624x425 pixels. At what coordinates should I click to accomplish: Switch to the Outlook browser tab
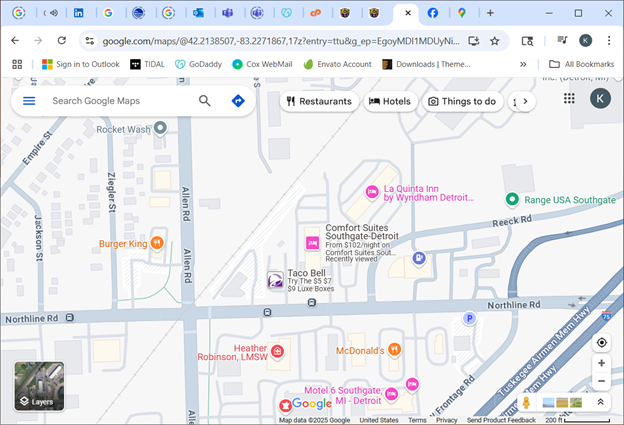(198, 13)
